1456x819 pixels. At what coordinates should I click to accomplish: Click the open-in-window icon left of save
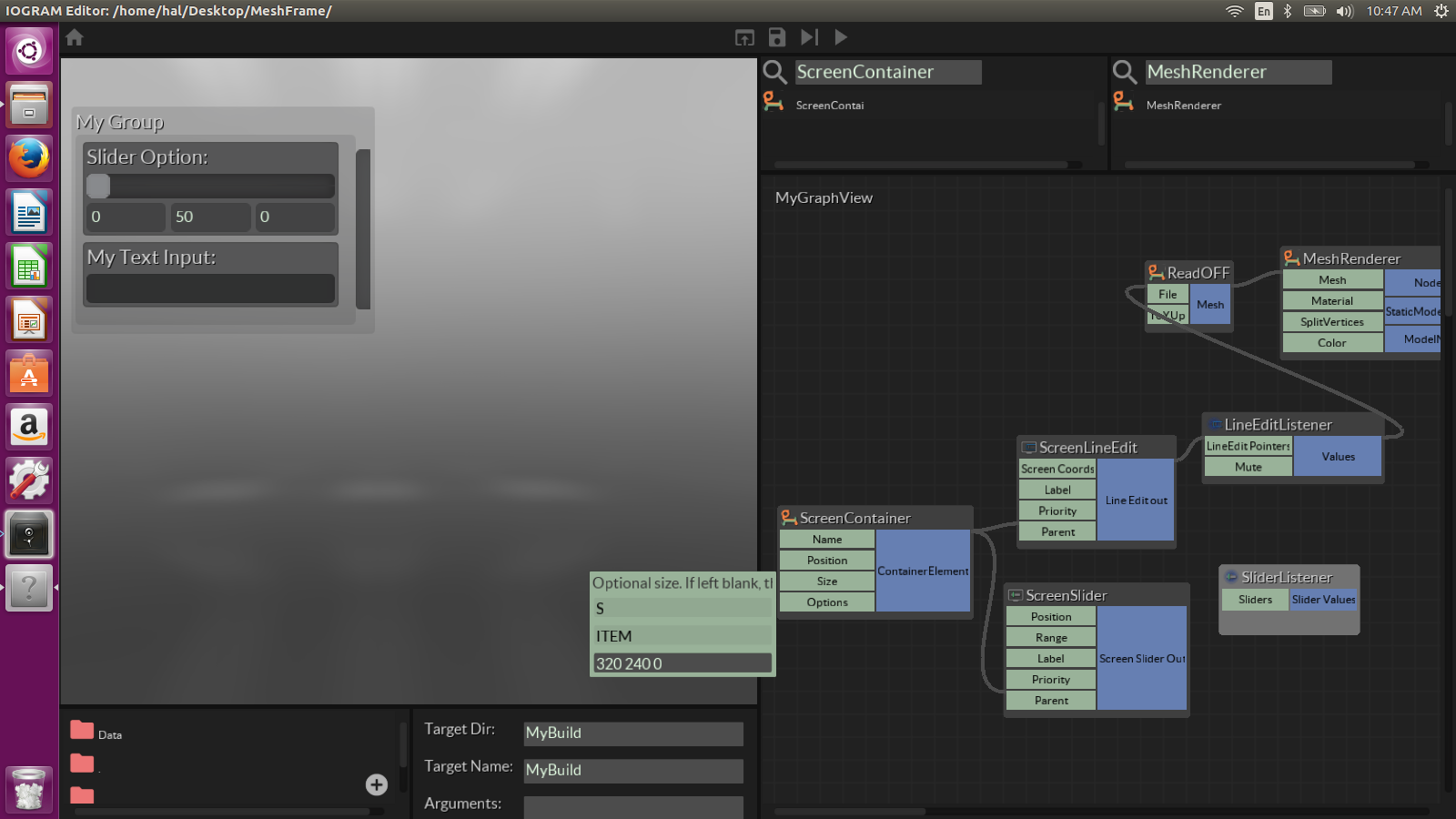(x=744, y=37)
